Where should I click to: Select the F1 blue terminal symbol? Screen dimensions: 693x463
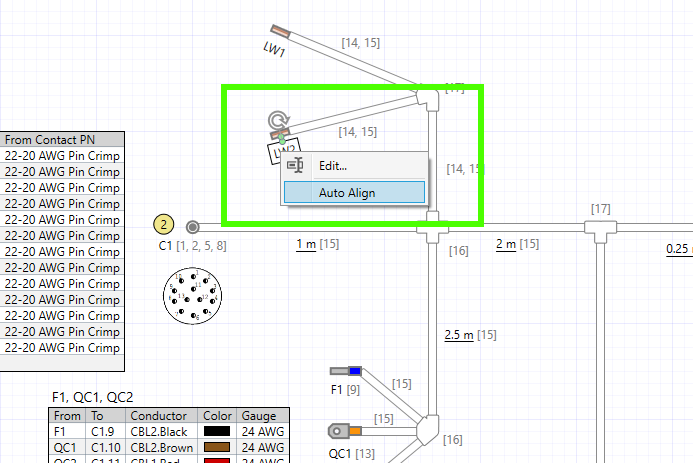tap(346, 371)
